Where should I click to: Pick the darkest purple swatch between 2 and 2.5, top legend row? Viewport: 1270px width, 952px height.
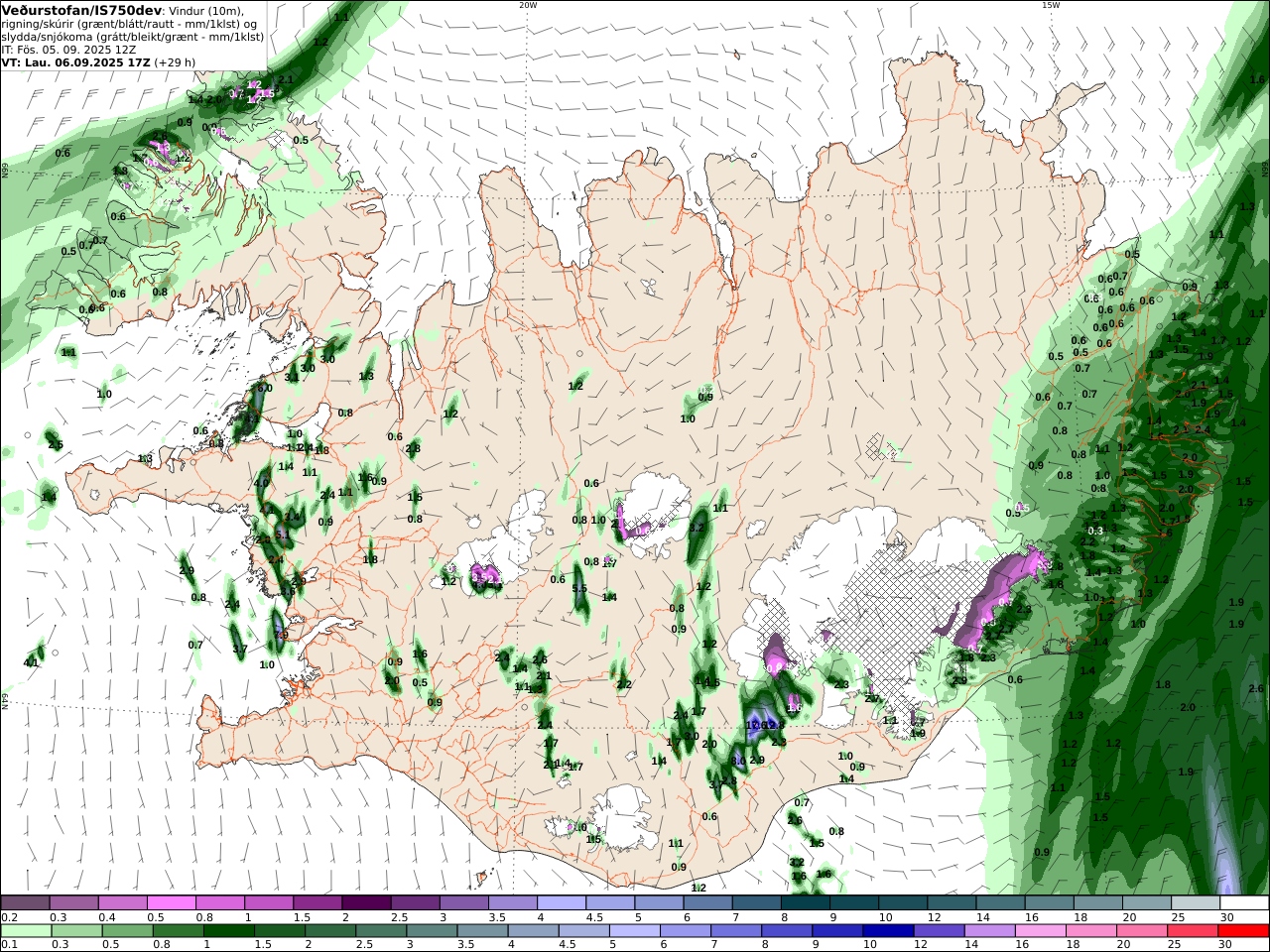click(365, 902)
